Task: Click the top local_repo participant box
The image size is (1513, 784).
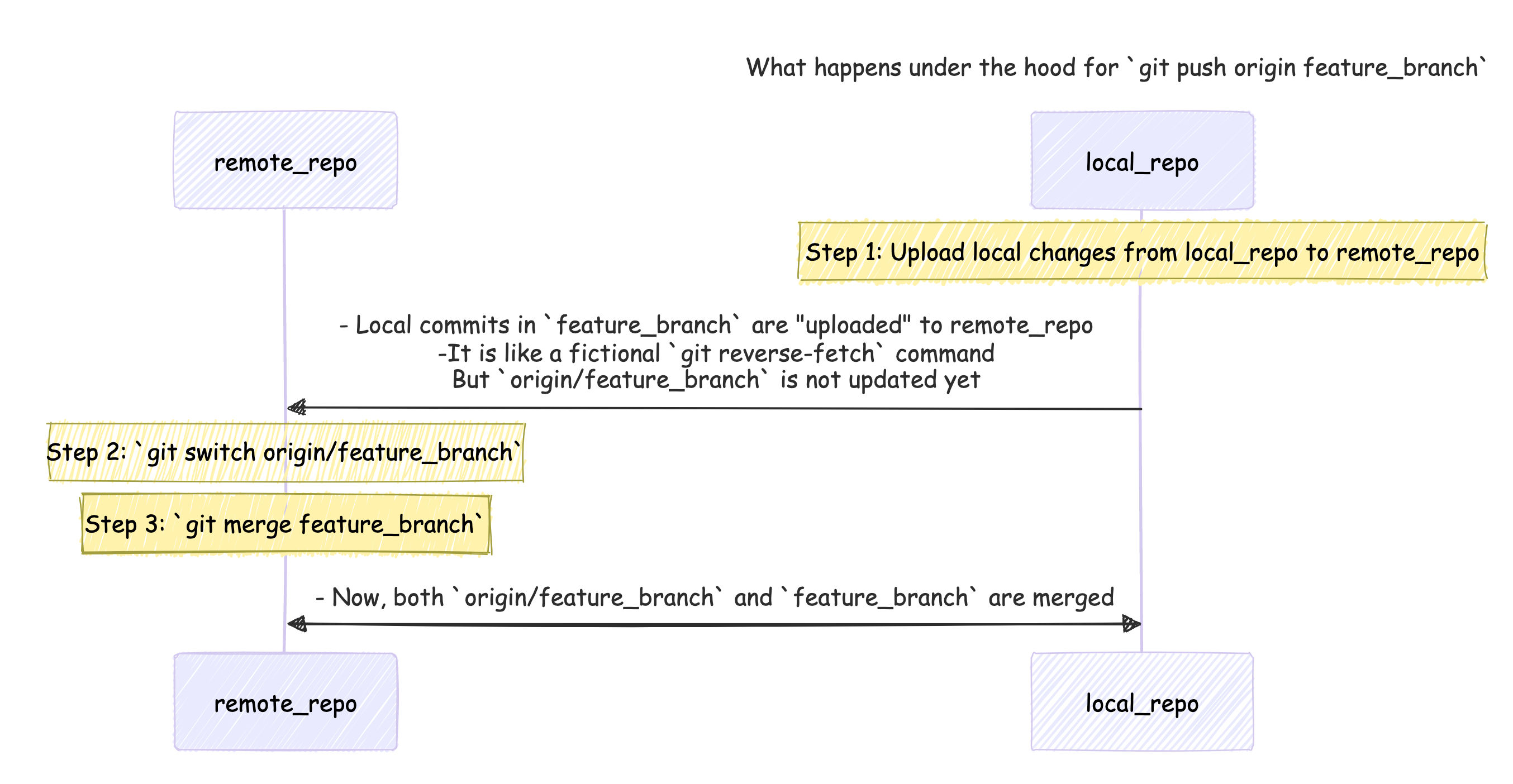Action: tap(1142, 160)
